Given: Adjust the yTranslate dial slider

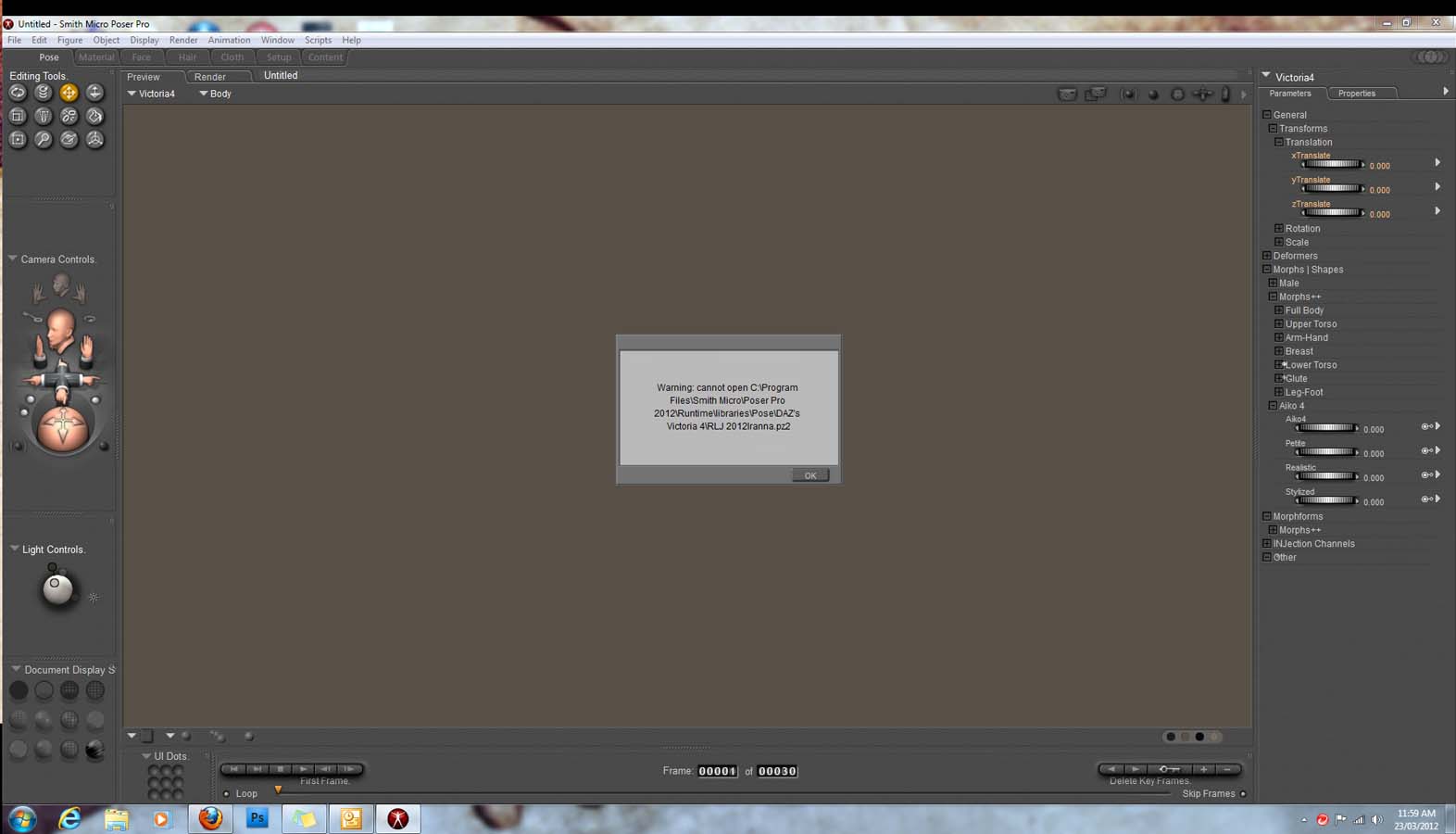Looking at the screenshot, I should pos(1333,188).
